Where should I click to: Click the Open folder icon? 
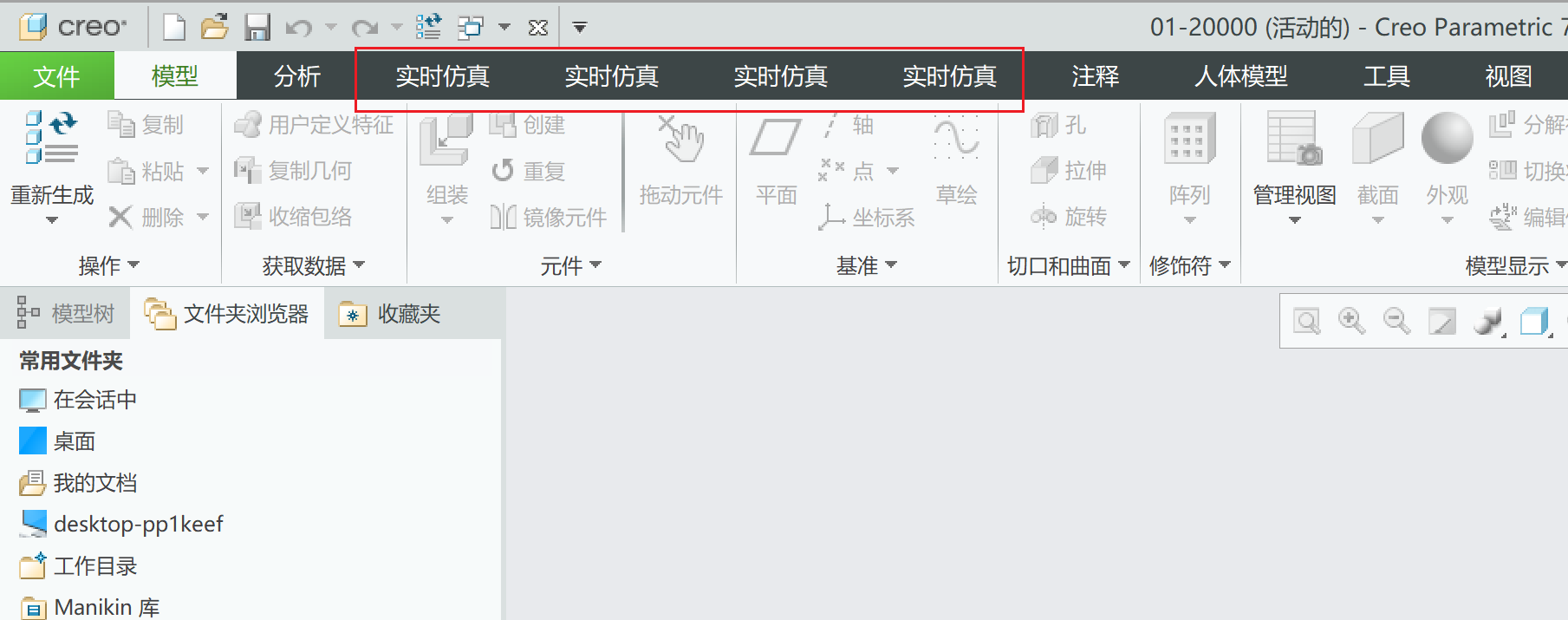(x=214, y=28)
